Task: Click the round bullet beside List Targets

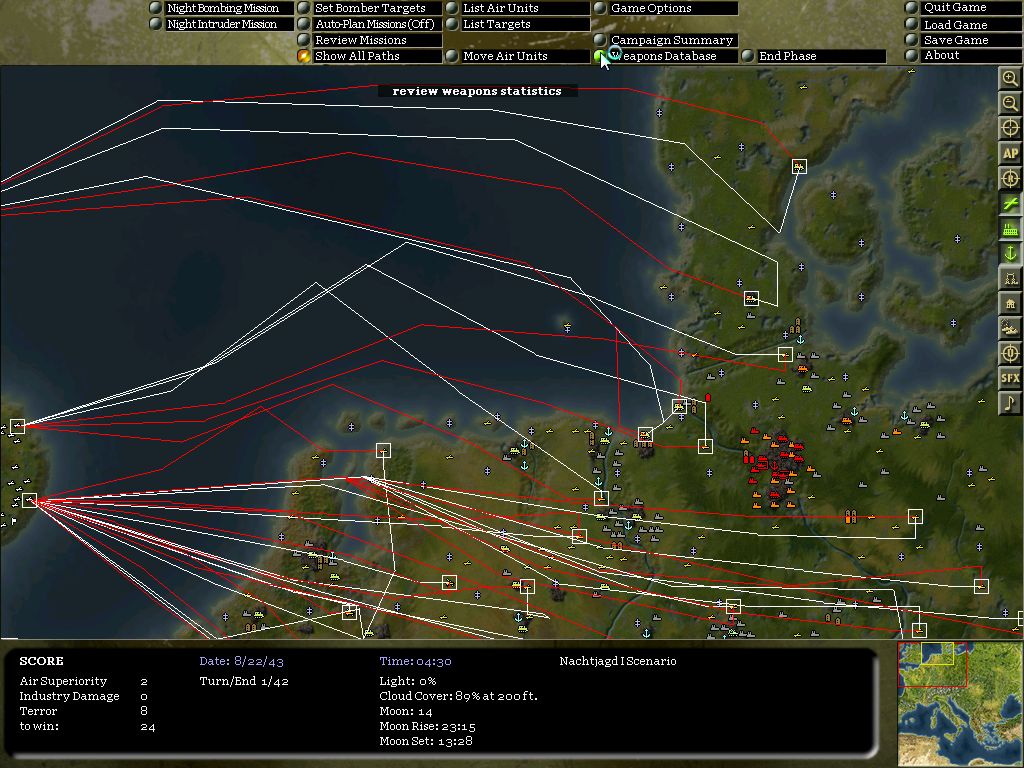Action: (x=452, y=24)
